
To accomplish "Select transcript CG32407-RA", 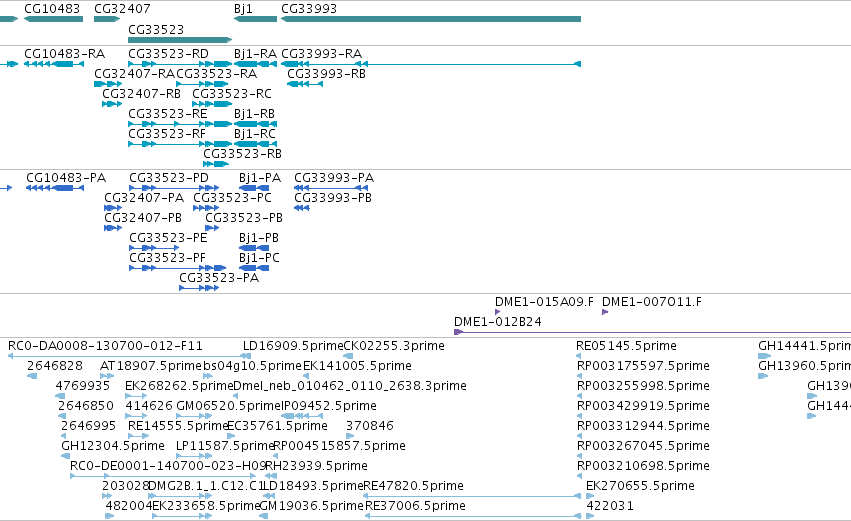I will [x=135, y=74].
